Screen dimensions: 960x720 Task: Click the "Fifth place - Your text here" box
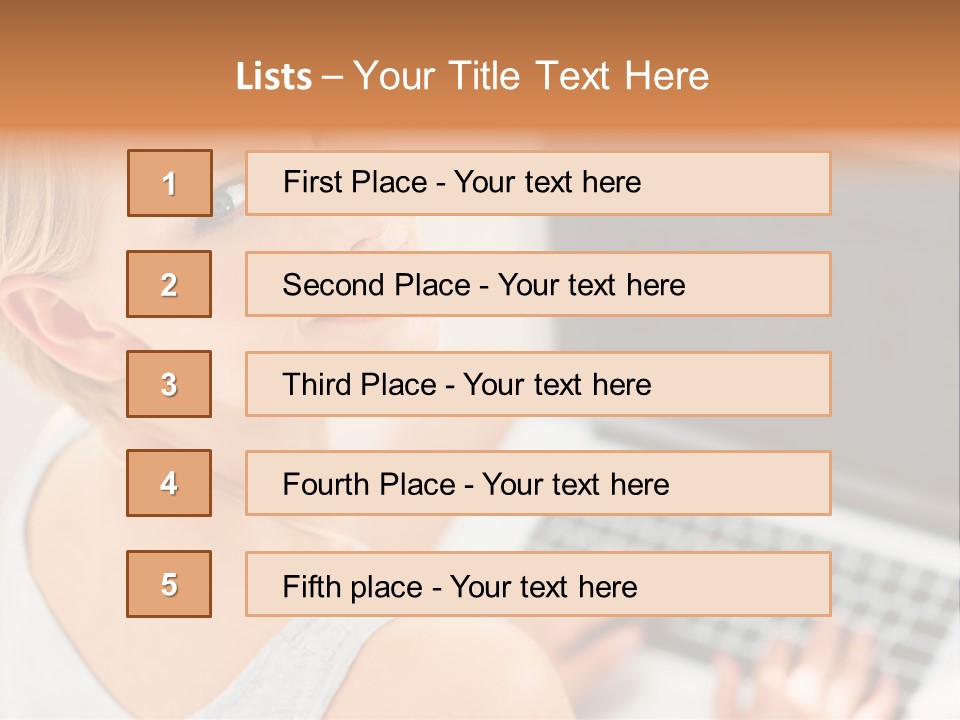538,585
